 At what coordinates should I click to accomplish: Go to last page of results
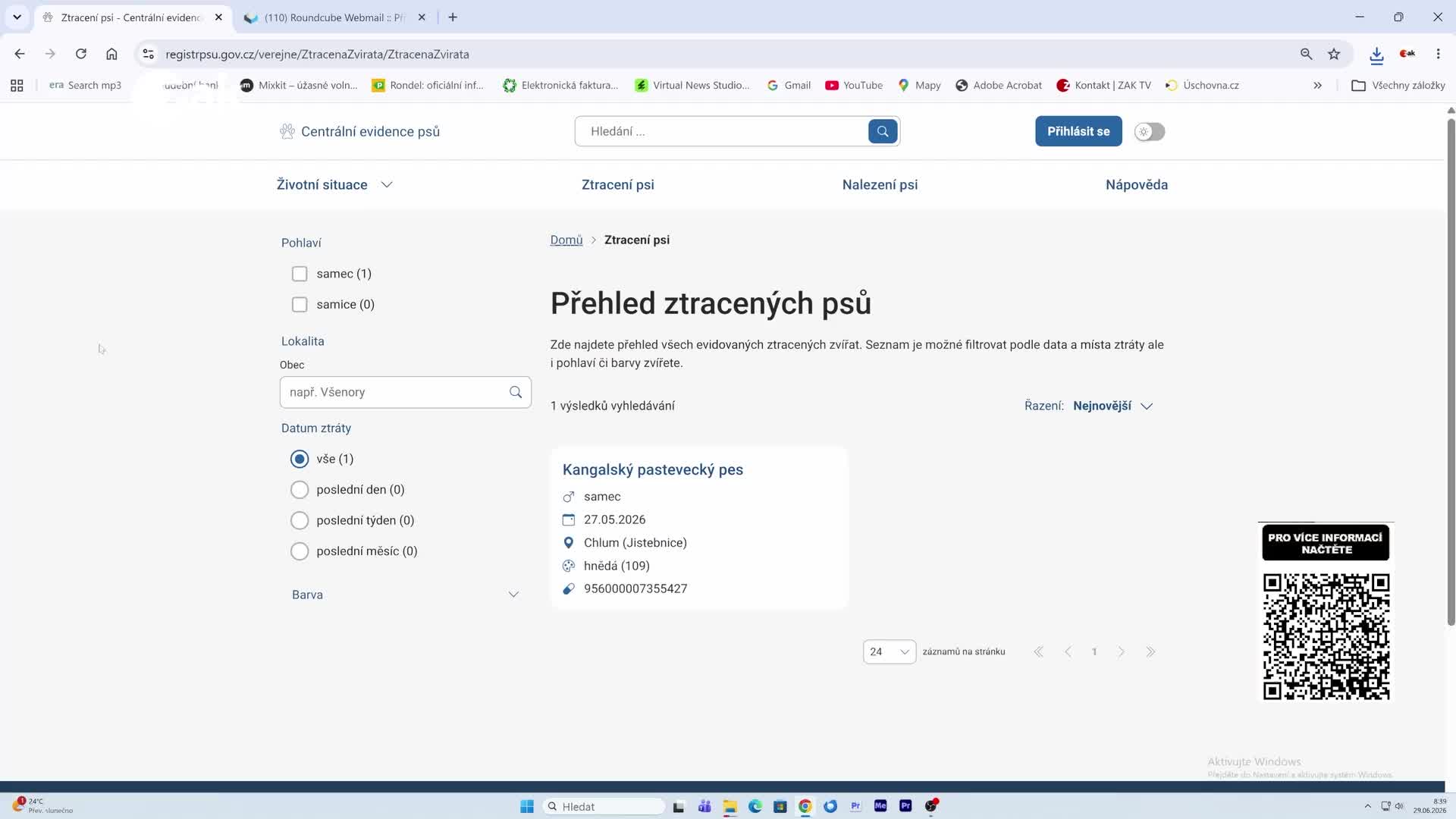1150,652
